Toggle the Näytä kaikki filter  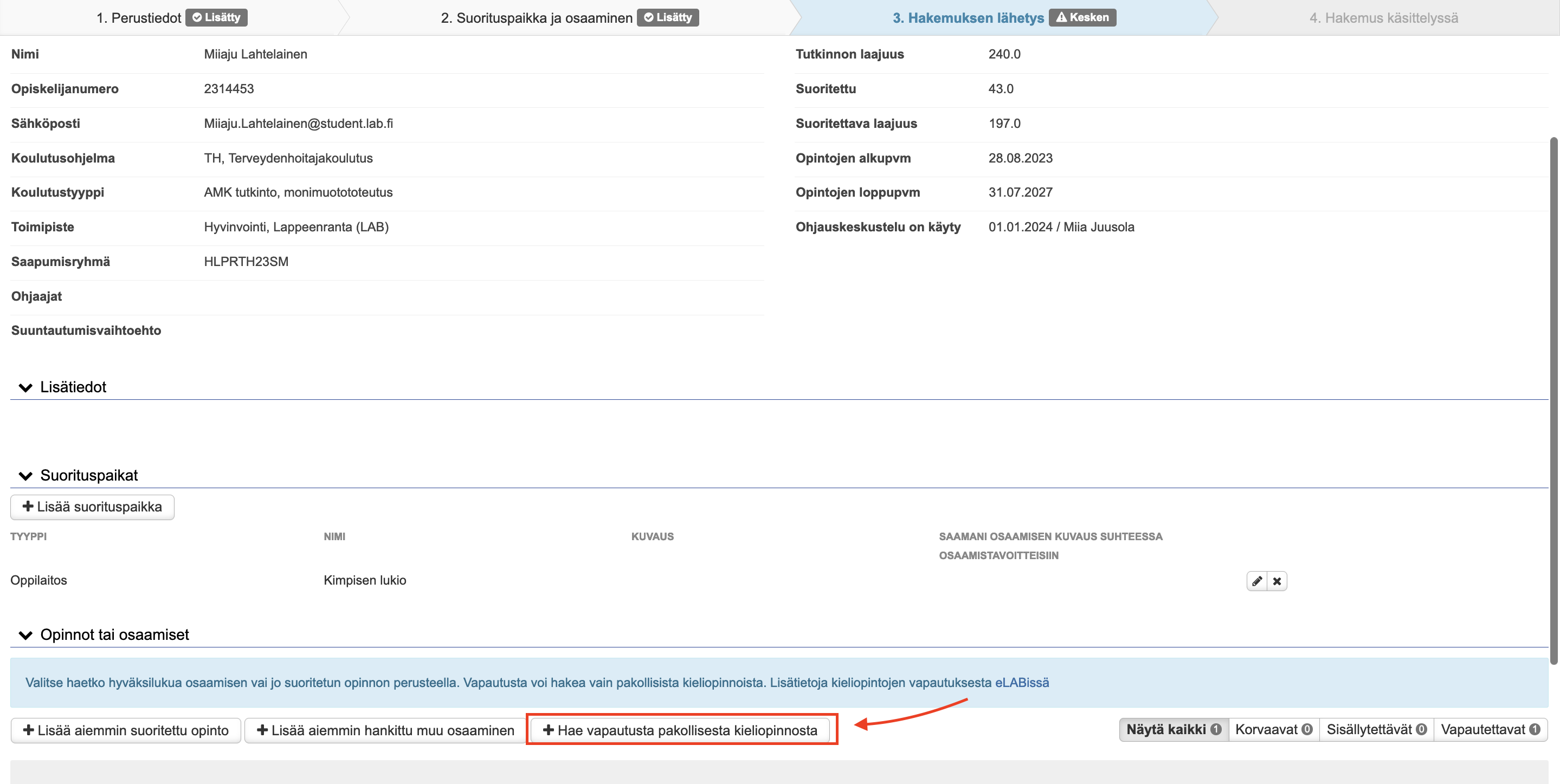point(1166,729)
